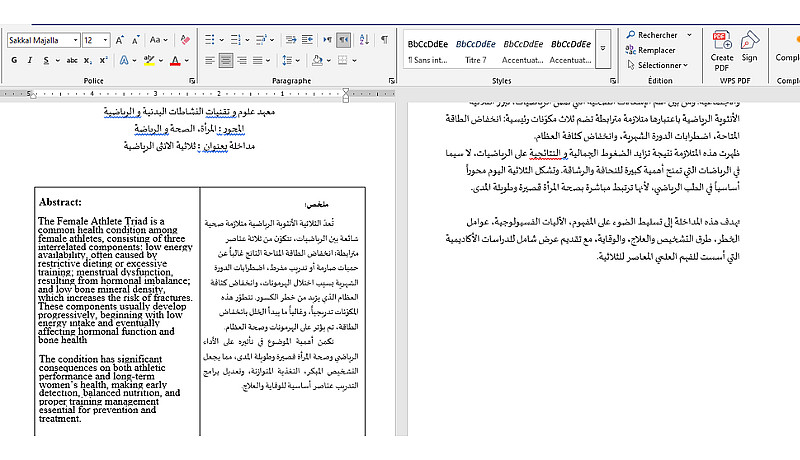Set left-to-right text direction
Image resolution: width=800 pixels, height=460 pixels.
point(327,40)
